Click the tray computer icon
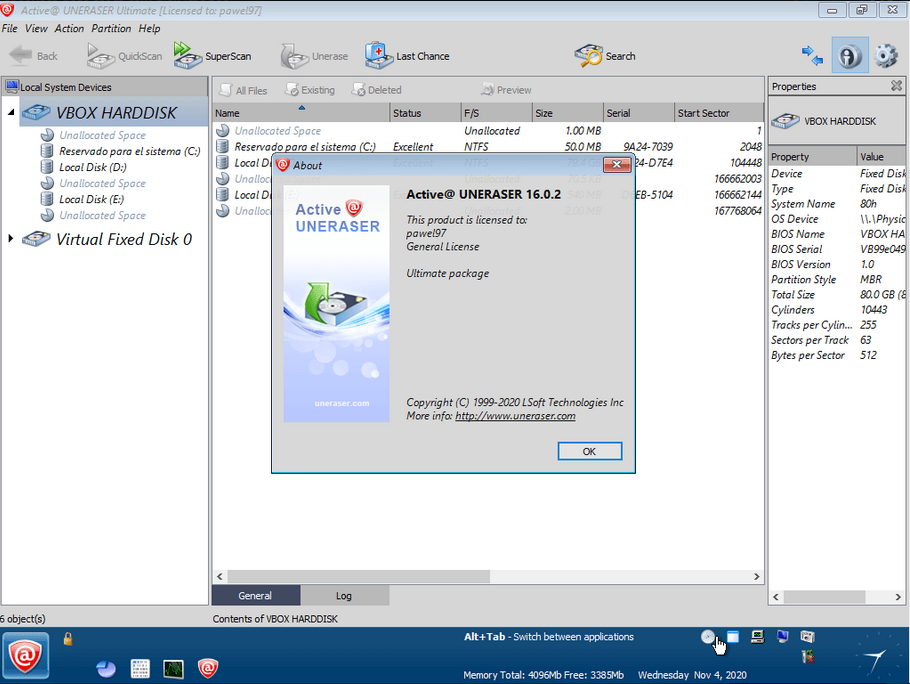910x684 pixels. pyautogui.click(x=757, y=636)
